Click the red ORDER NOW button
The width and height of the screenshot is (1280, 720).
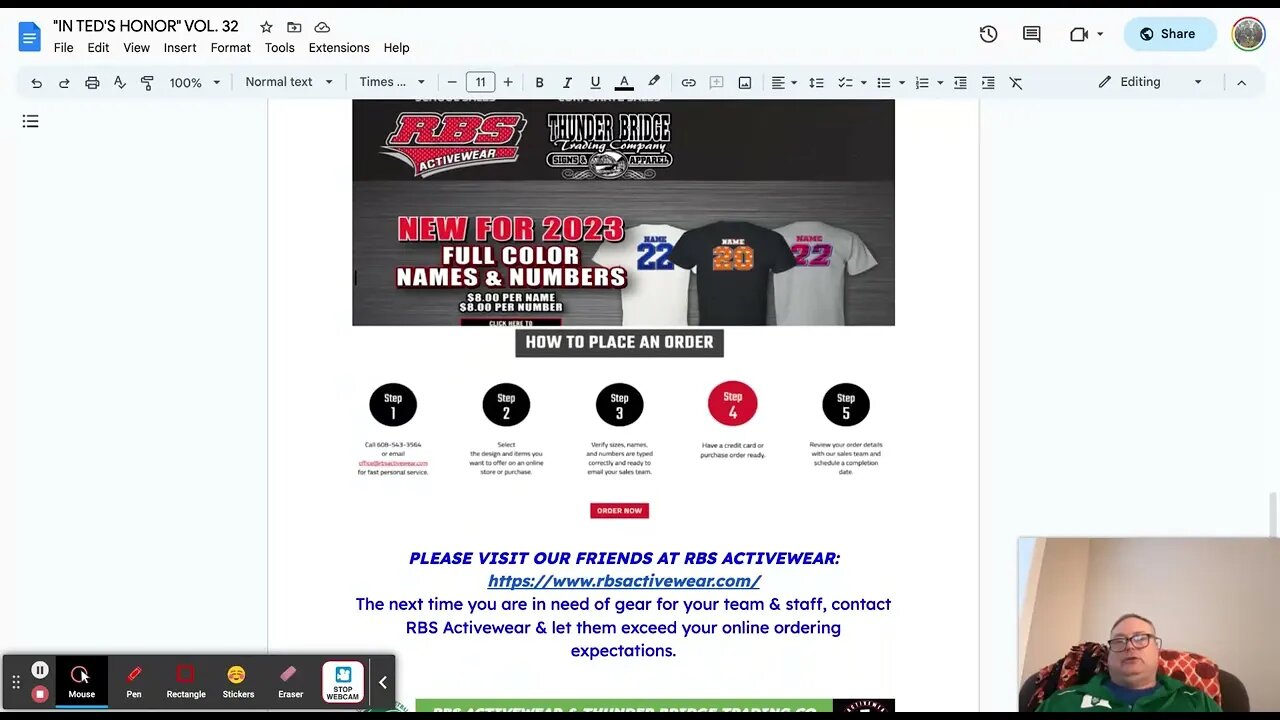click(619, 511)
